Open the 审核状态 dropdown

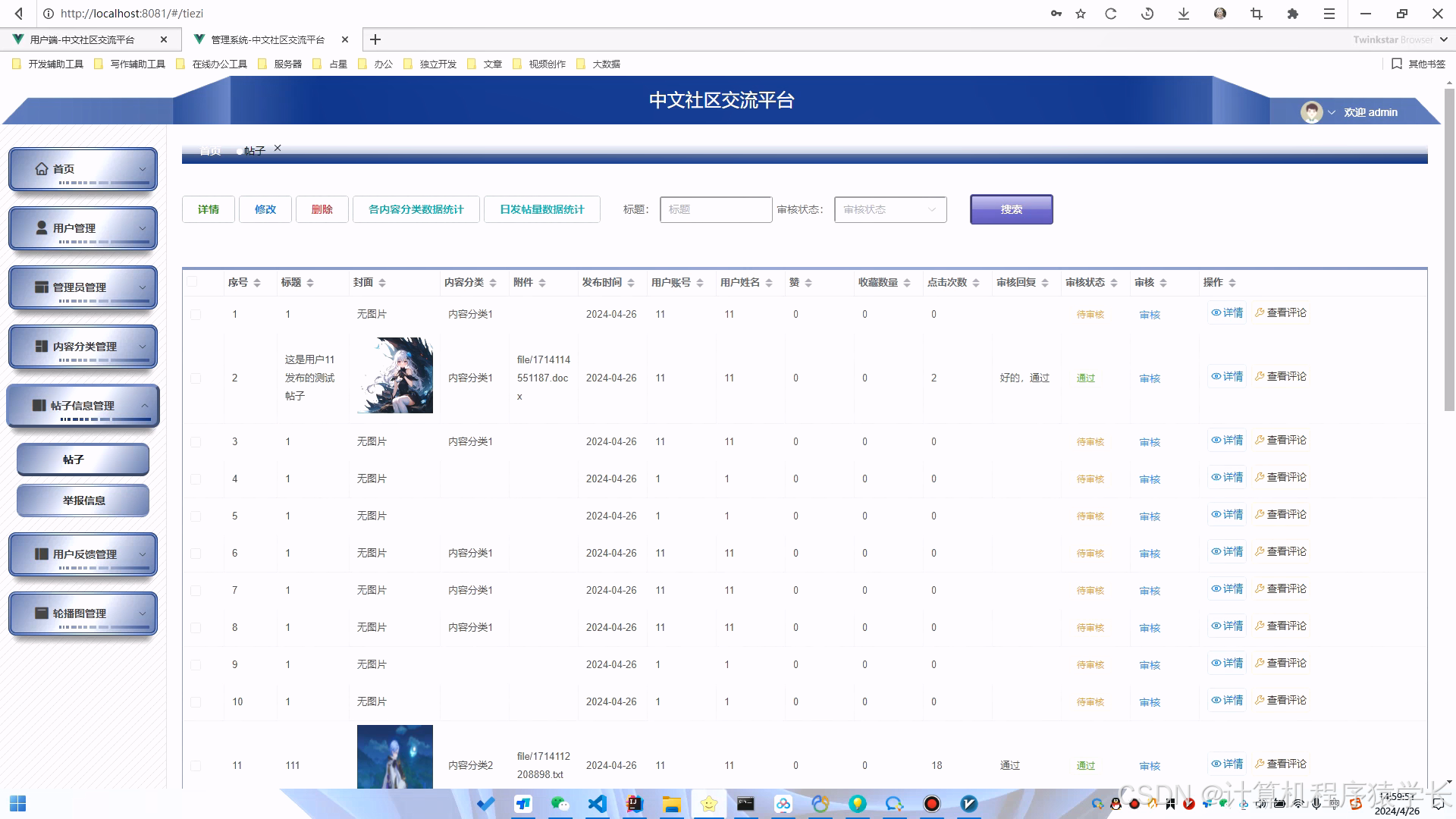point(889,209)
